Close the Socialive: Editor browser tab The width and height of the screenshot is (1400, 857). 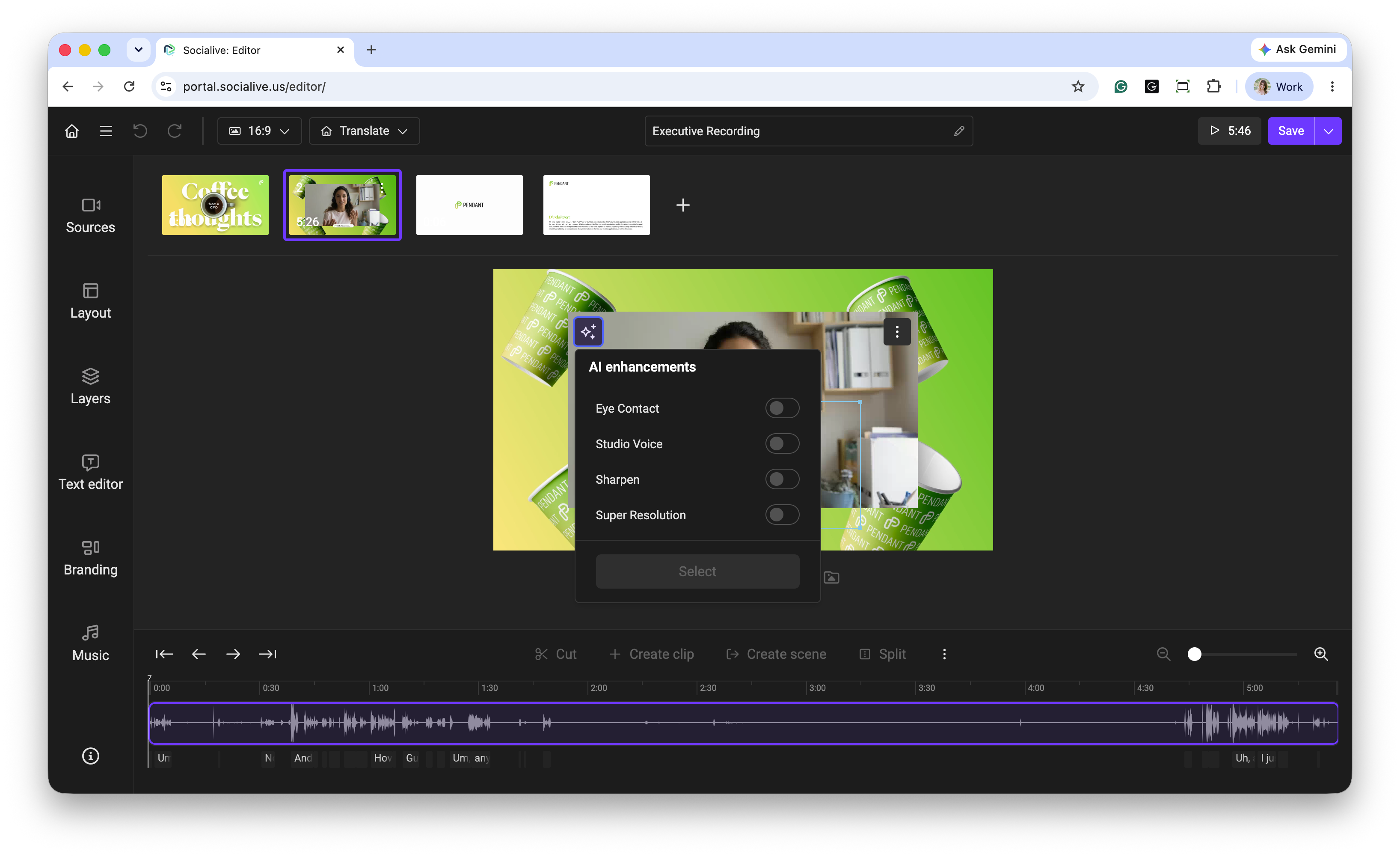click(x=340, y=50)
